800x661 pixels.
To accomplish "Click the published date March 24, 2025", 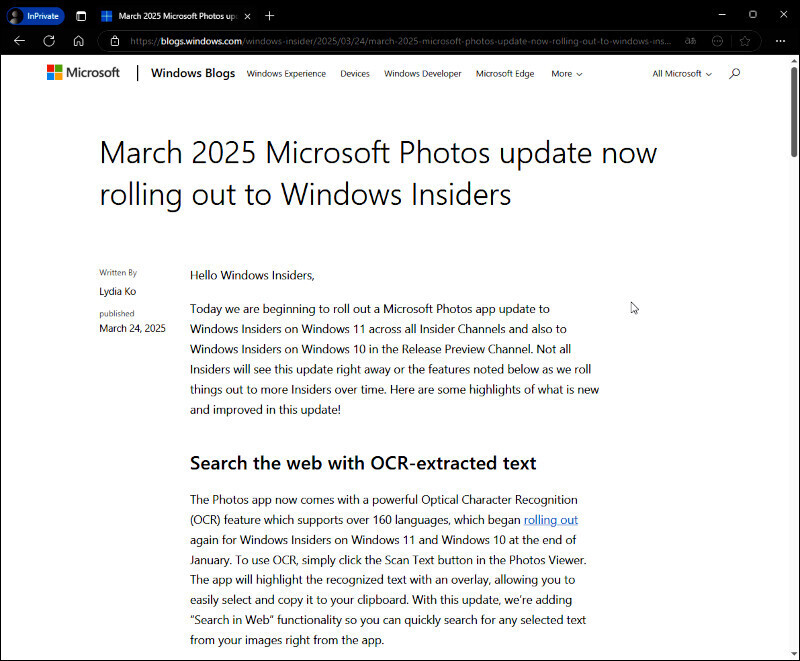I will coord(133,328).
